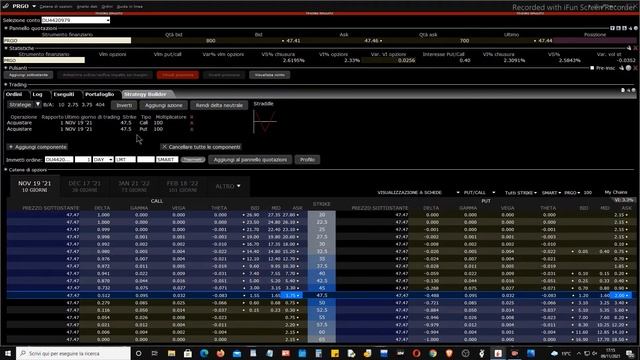Click the highlighted 1.75 call ask

tap(292, 295)
